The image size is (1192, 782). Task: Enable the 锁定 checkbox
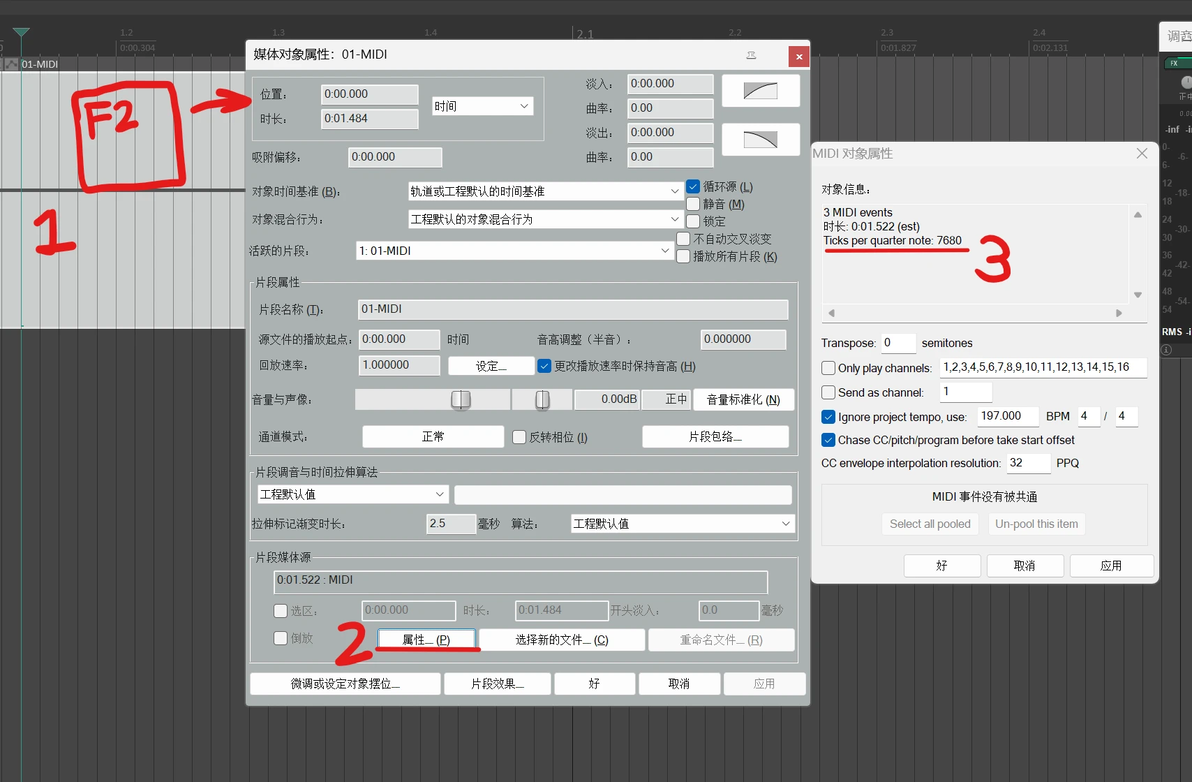tap(693, 221)
